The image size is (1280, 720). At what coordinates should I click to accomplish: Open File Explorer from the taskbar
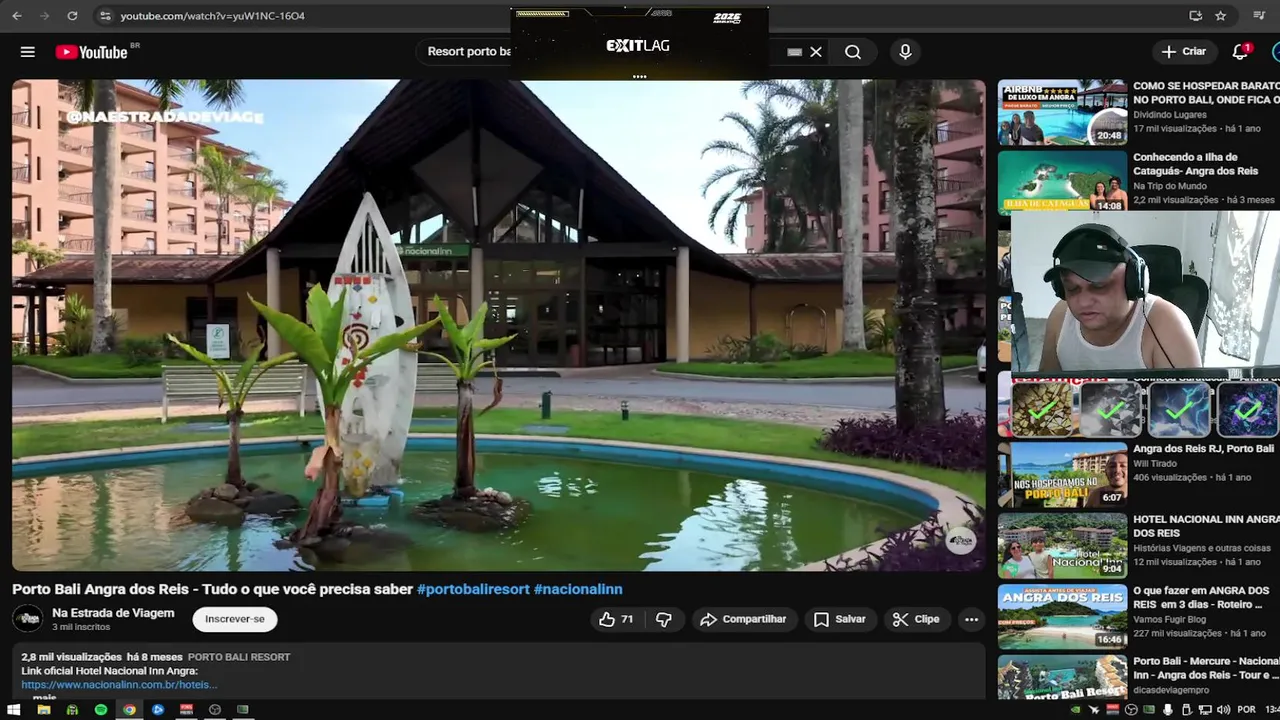(43, 710)
